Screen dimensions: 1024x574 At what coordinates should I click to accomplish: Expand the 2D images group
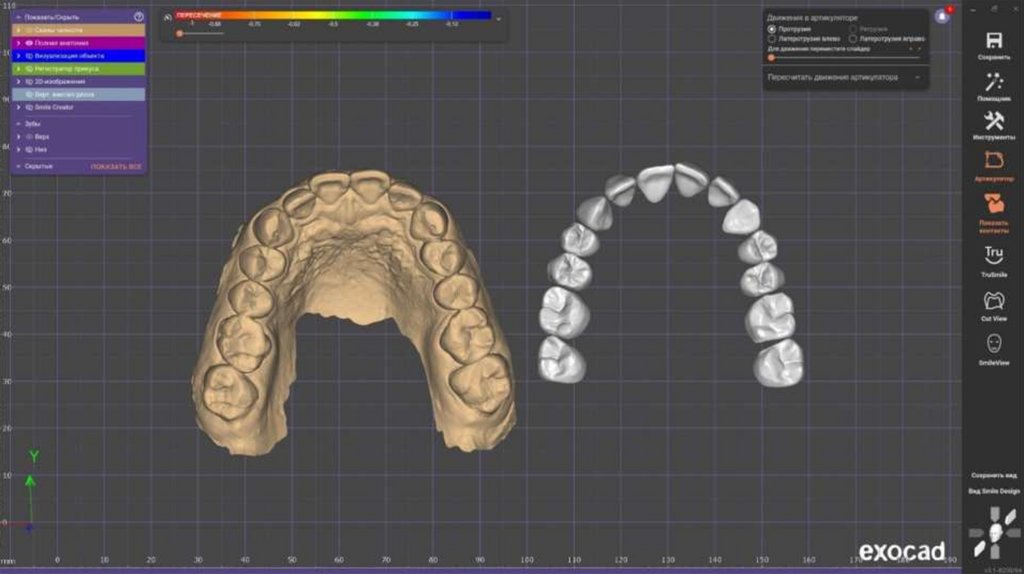tap(18, 82)
